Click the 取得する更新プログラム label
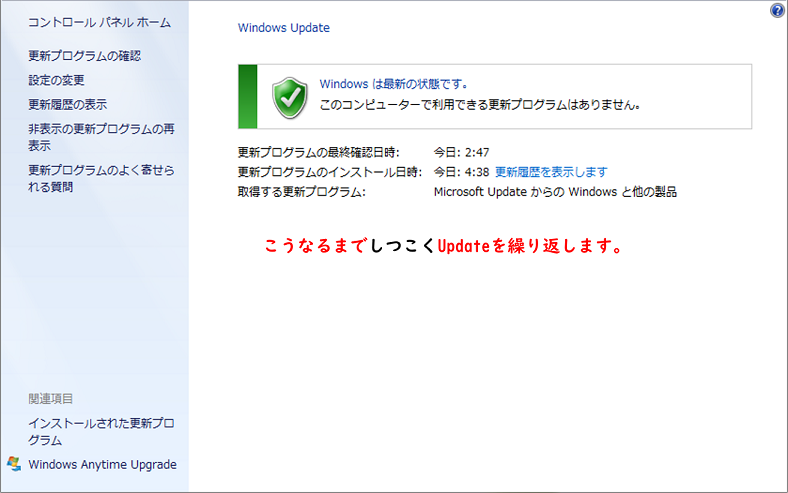 tap(302, 192)
